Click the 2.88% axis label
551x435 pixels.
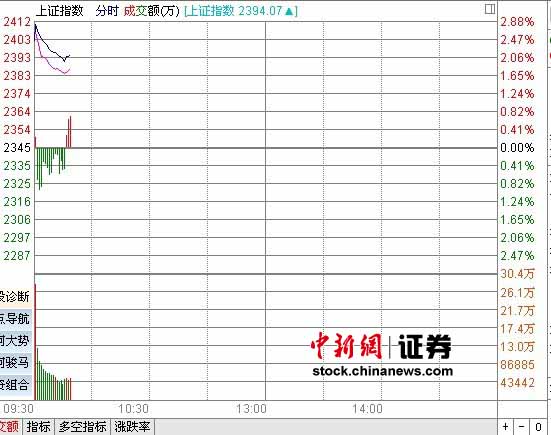[517, 22]
